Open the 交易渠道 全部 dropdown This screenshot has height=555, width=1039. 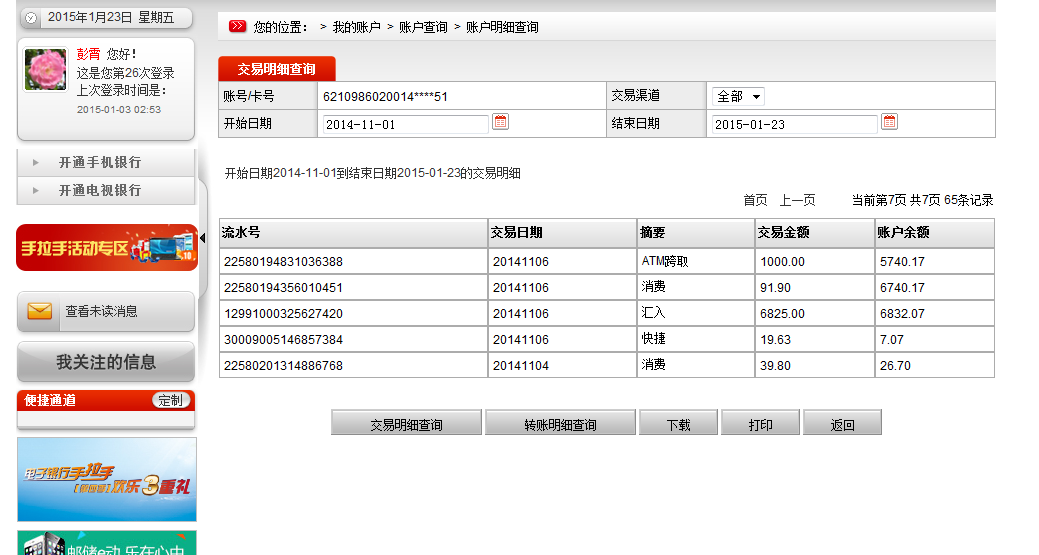coord(738,97)
